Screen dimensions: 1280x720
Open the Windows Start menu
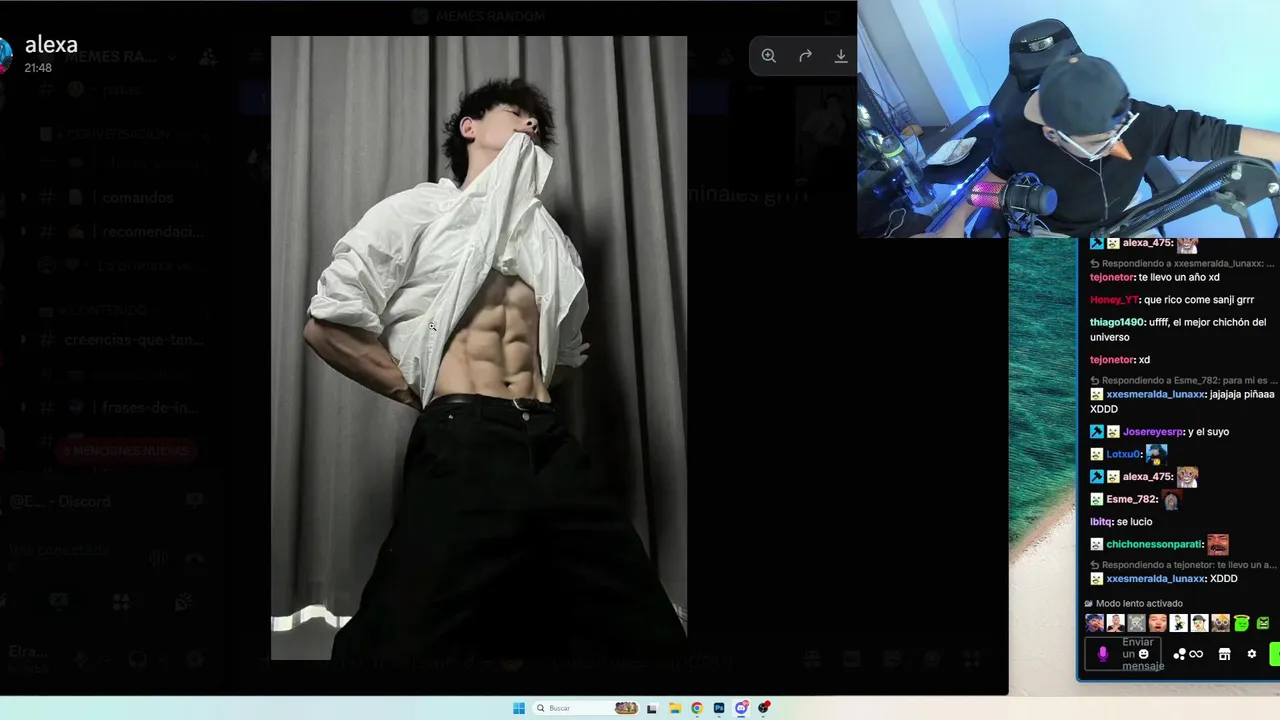pyautogui.click(x=519, y=708)
